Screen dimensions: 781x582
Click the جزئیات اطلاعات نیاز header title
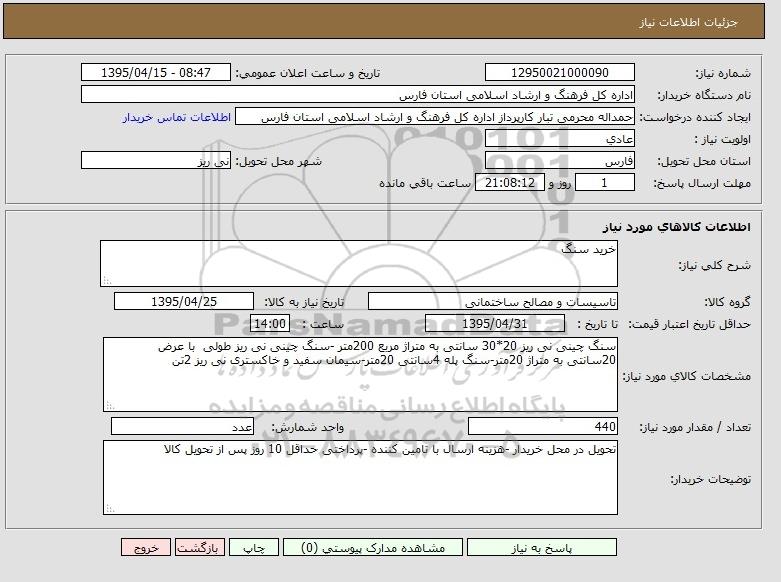(688, 22)
